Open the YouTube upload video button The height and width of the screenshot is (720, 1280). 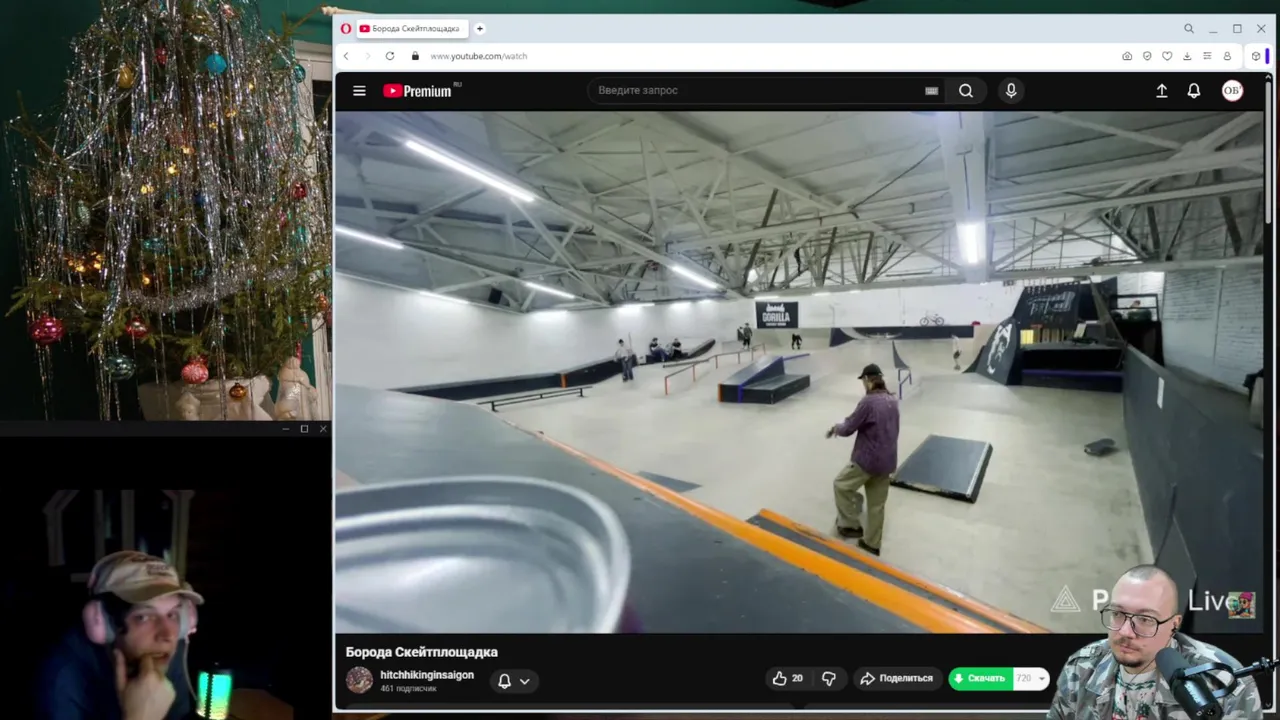tap(1161, 90)
